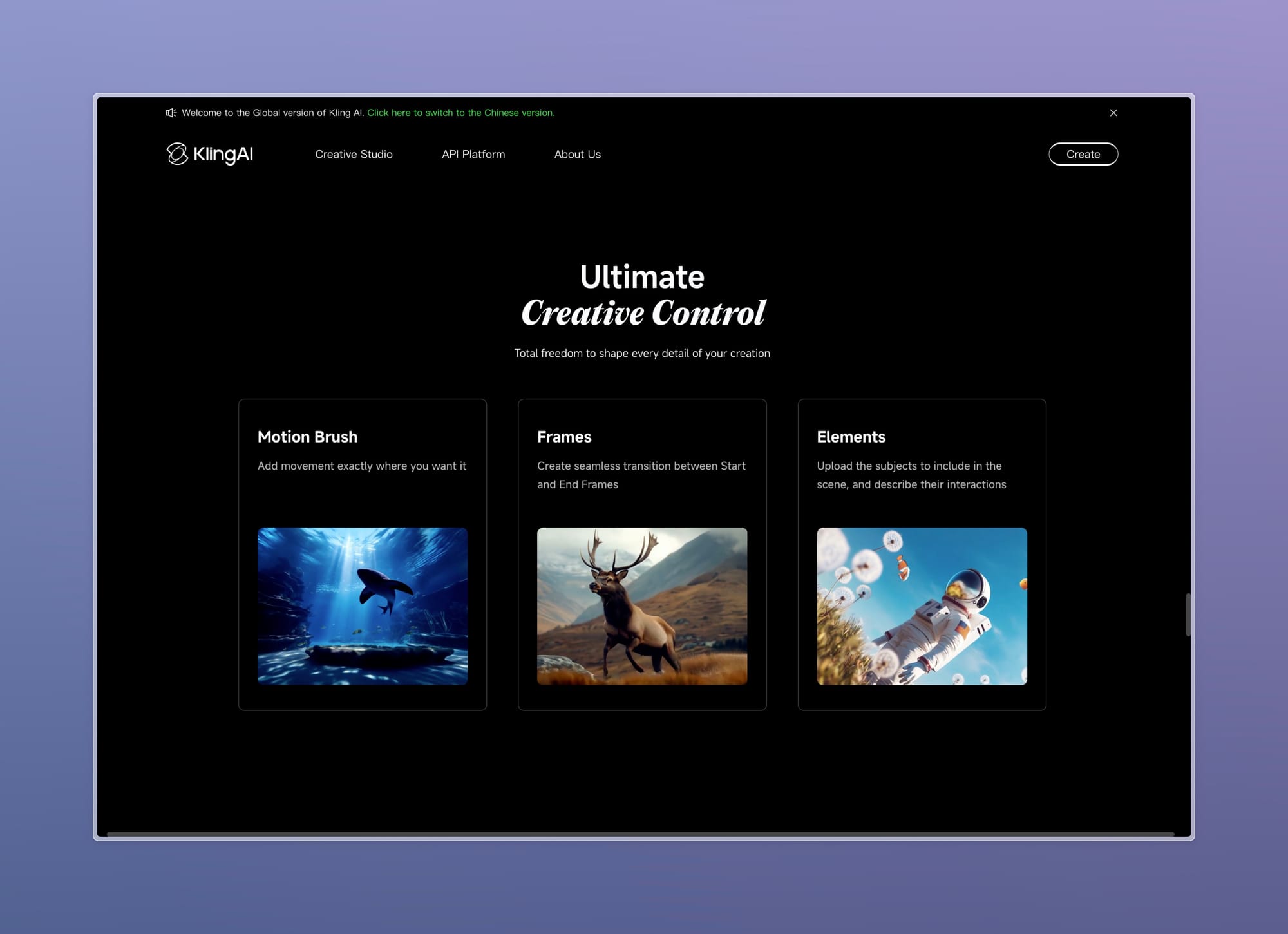This screenshot has height=934, width=1288.
Task: Click the 'Add movement exactly' description
Action: point(361,466)
